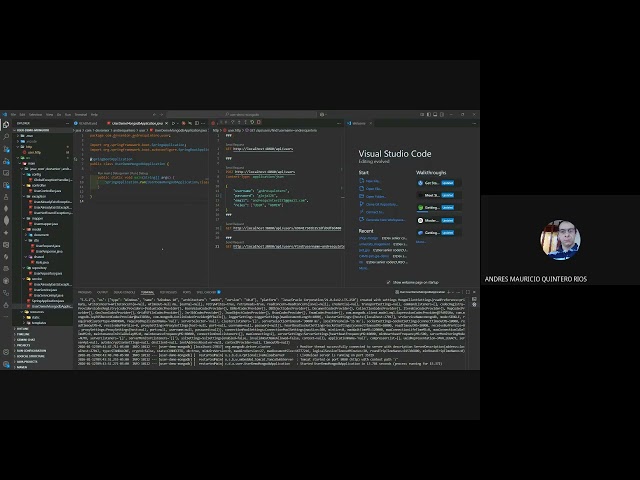Expand the .mvn folder
The image size is (640, 480).
(29, 136)
